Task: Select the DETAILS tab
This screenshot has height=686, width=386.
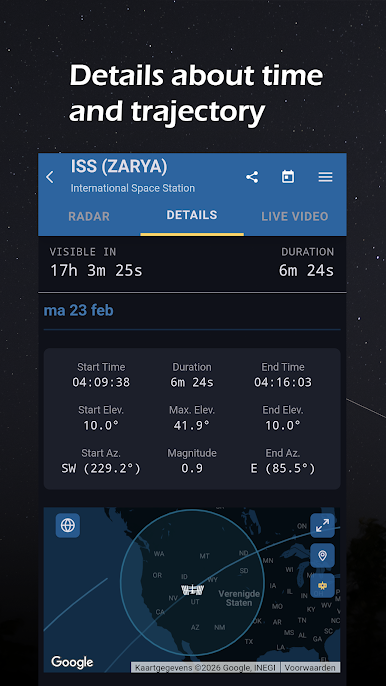Action: click(192, 215)
